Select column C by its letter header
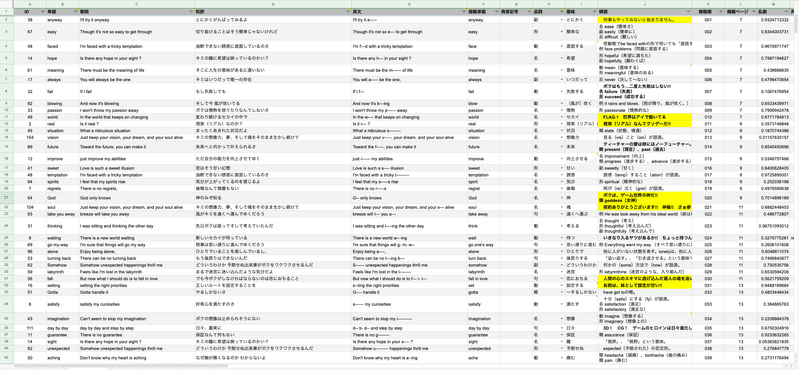Screen dimensions: 800x370 click(x=137, y=4)
